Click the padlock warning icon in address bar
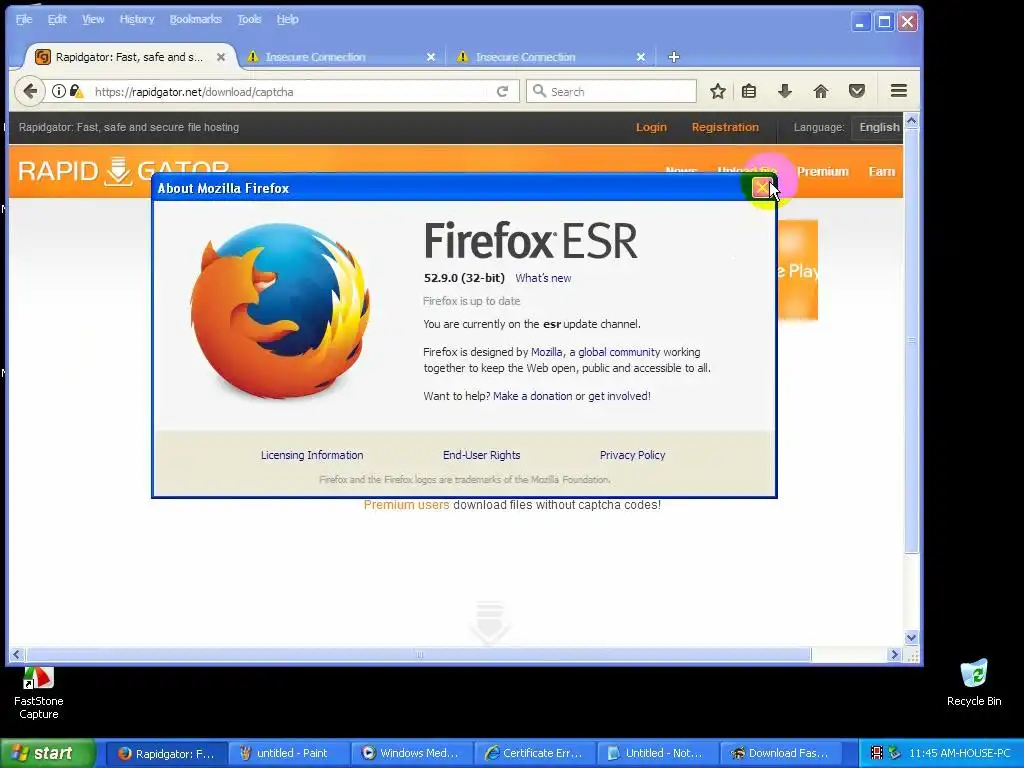 click(x=76, y=91)
